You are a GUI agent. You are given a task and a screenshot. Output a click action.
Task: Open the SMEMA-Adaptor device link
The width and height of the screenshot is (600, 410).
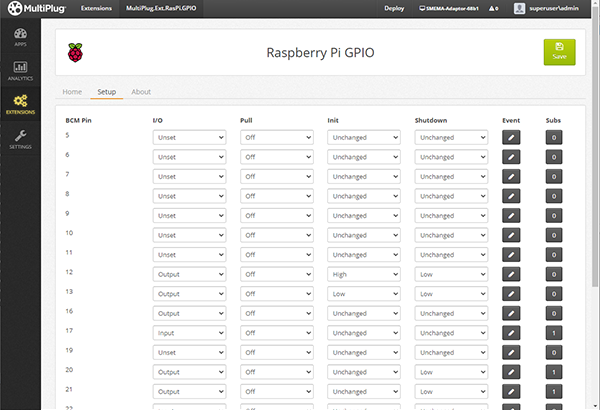click(x=448, y=8)
